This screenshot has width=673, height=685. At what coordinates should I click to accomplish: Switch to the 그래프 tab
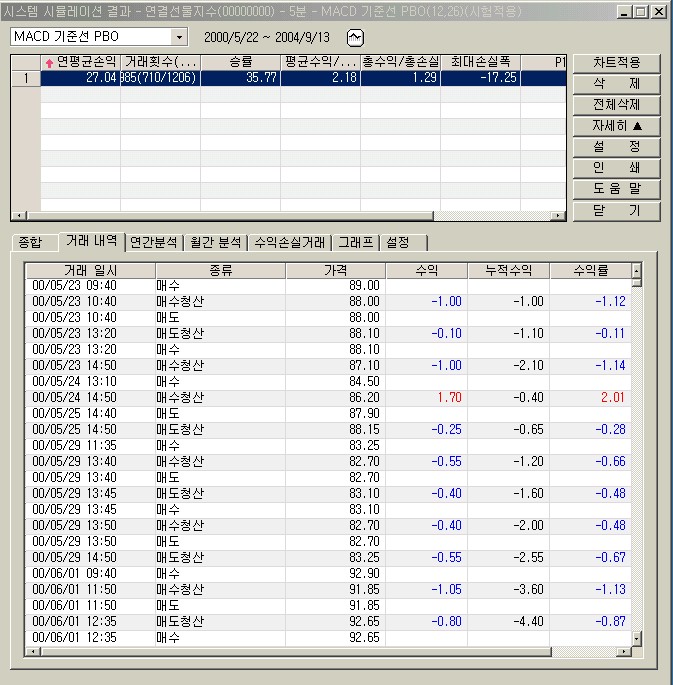tap(355, 242)
